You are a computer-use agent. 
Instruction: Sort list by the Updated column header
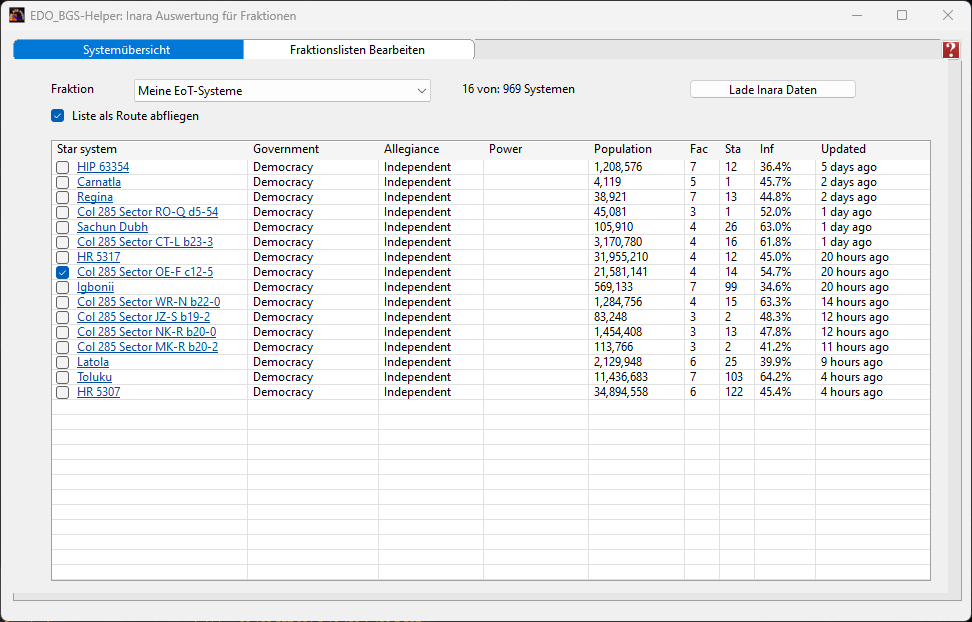pos(843,149)
